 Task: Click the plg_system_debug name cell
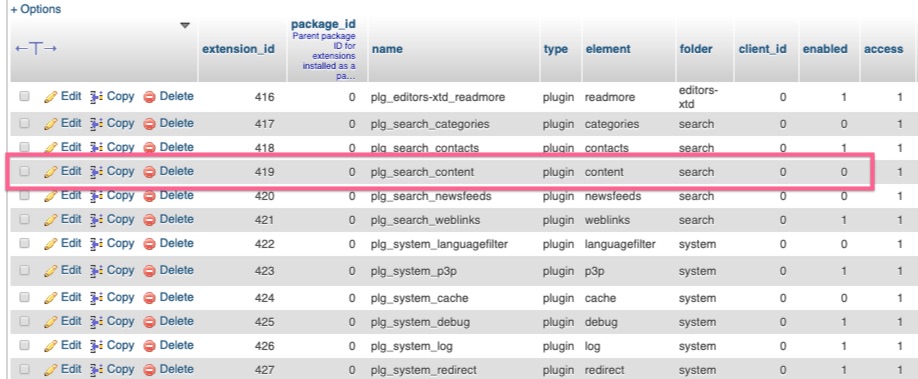(420, 322)
